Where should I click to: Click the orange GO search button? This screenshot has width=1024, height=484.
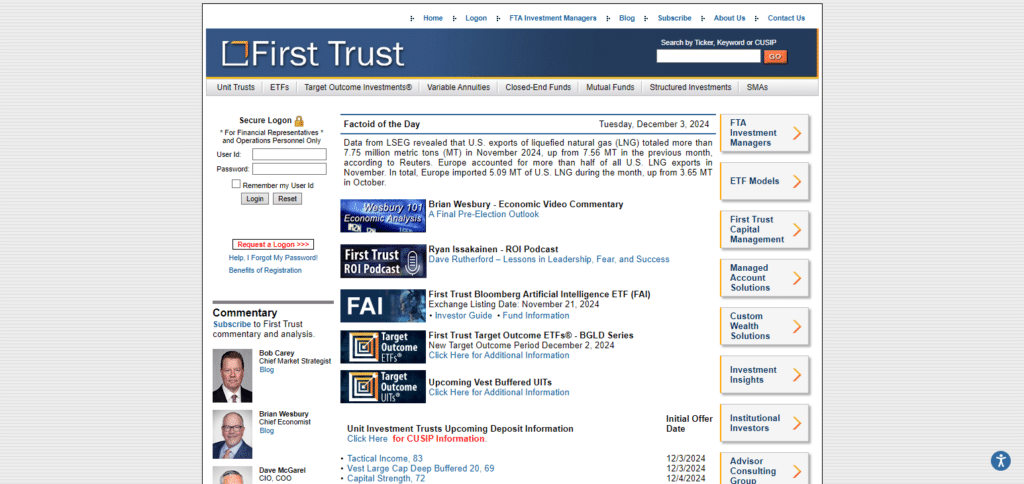(x=775, y=57)
